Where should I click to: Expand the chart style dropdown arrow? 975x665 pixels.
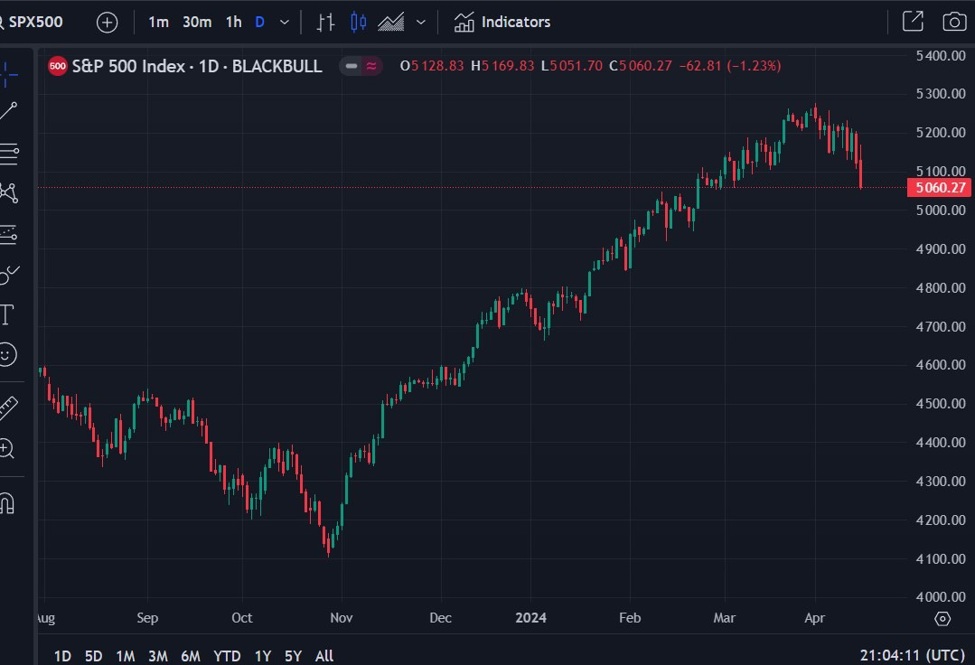420,21
